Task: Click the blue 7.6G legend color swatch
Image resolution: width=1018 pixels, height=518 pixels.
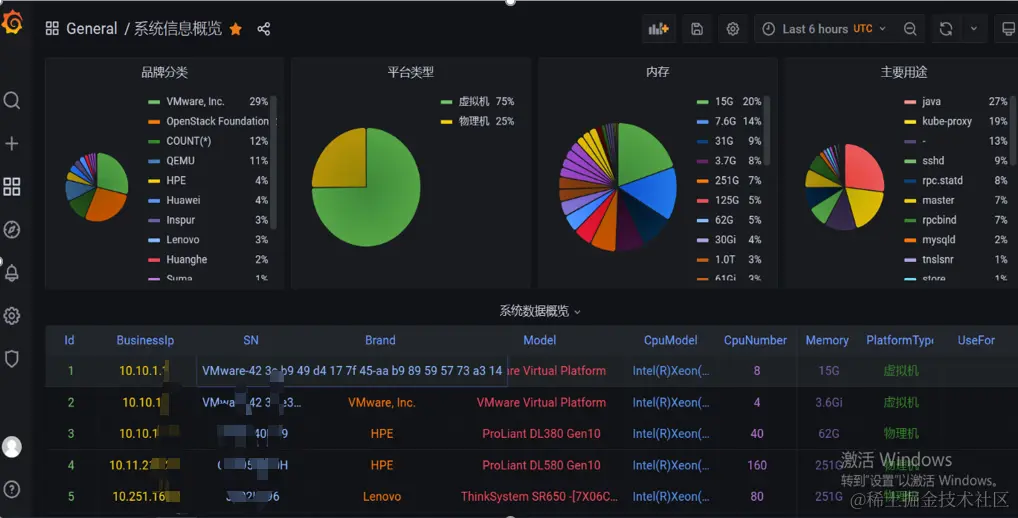Action: tap(702, 121)
